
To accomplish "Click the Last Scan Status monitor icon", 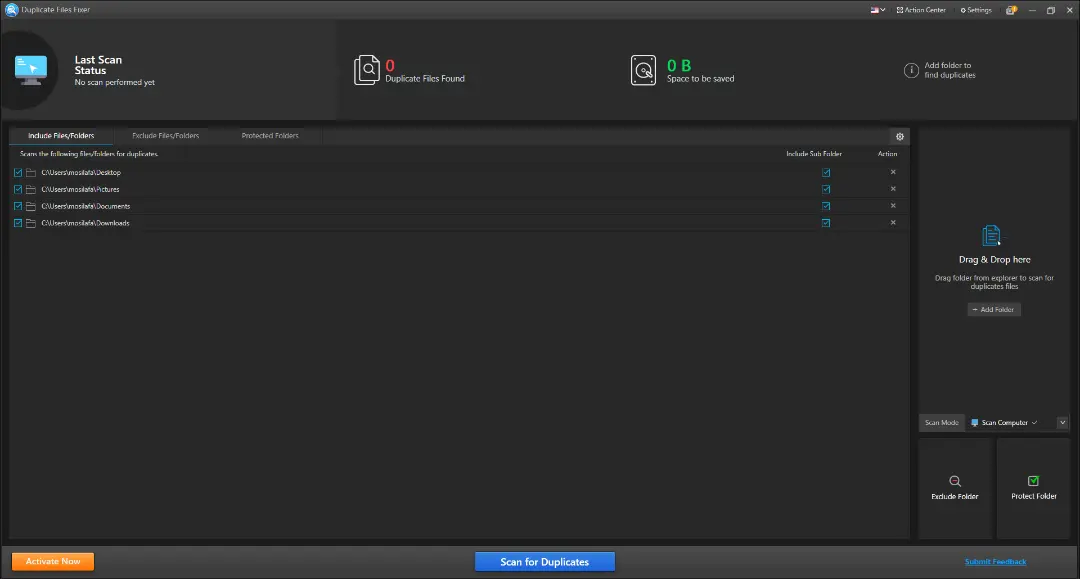I will tap(31, 70).
